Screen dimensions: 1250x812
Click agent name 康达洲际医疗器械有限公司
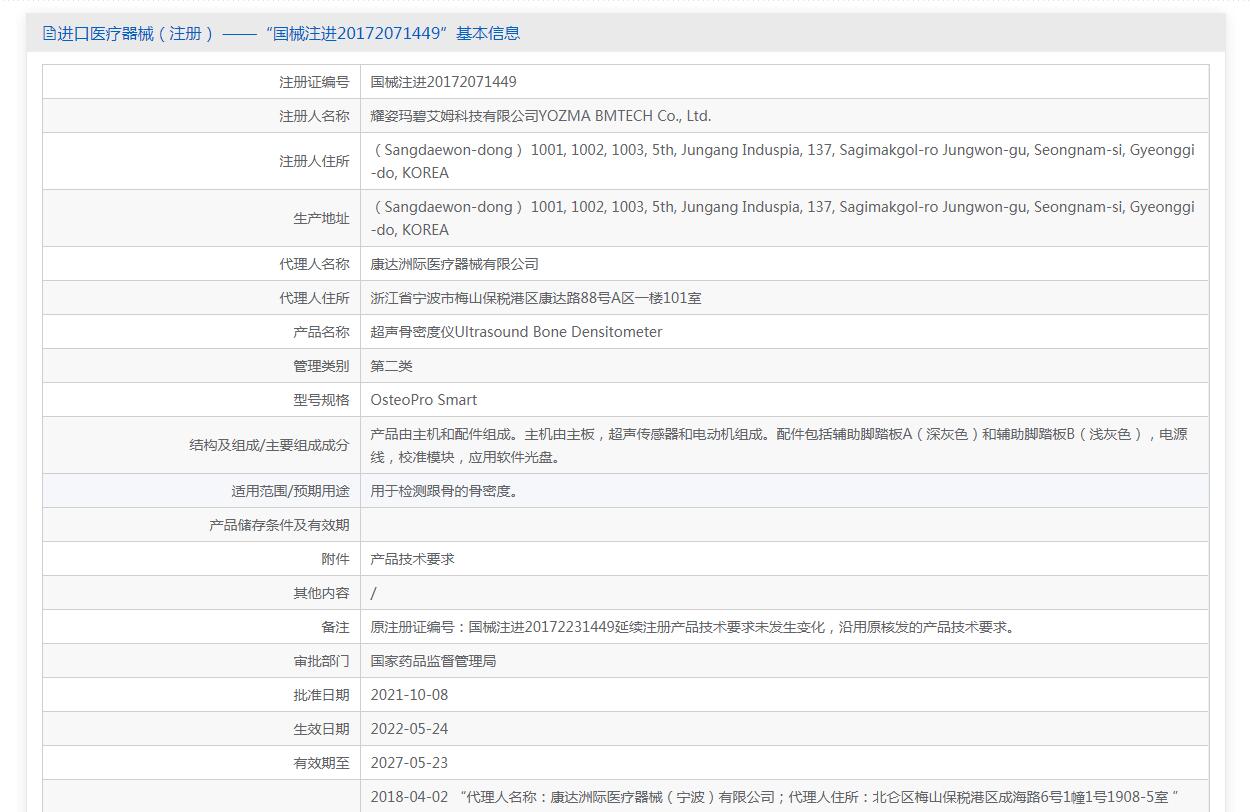[454, 264]
